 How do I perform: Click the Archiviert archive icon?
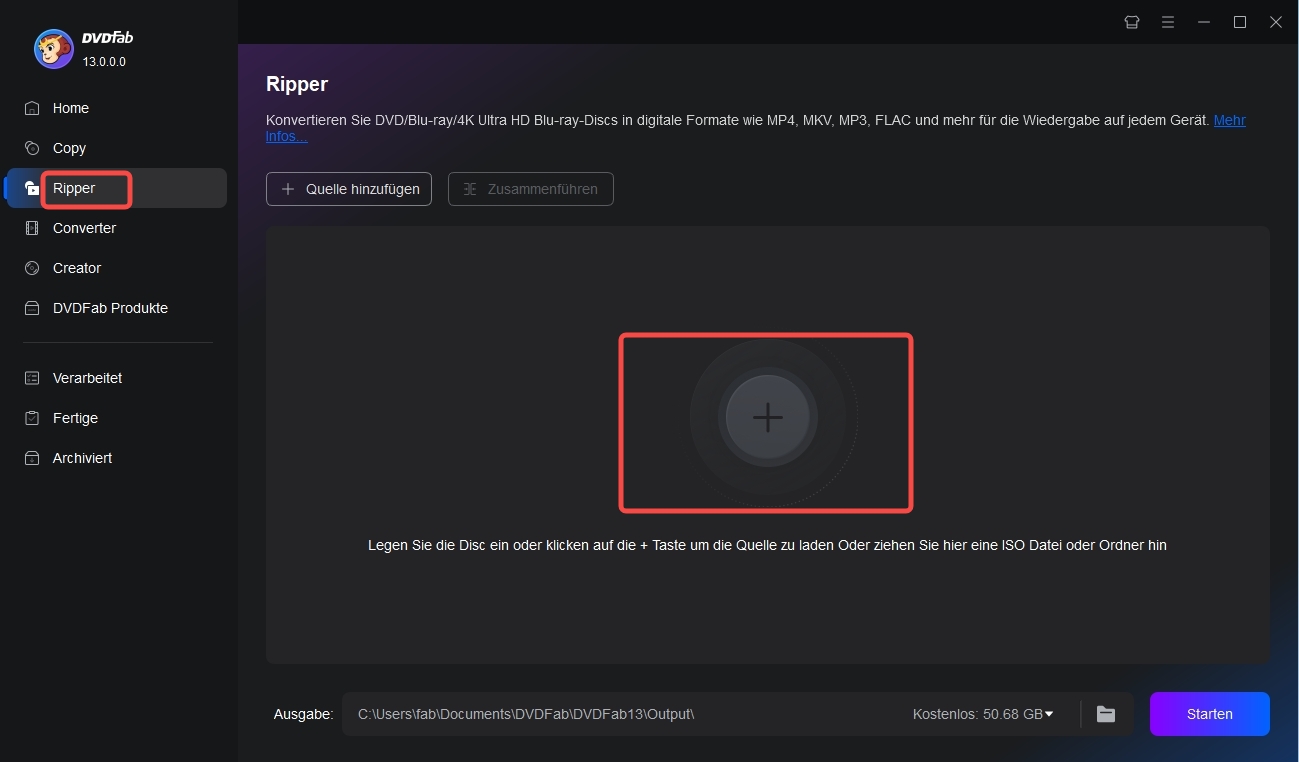coord(32,458)
